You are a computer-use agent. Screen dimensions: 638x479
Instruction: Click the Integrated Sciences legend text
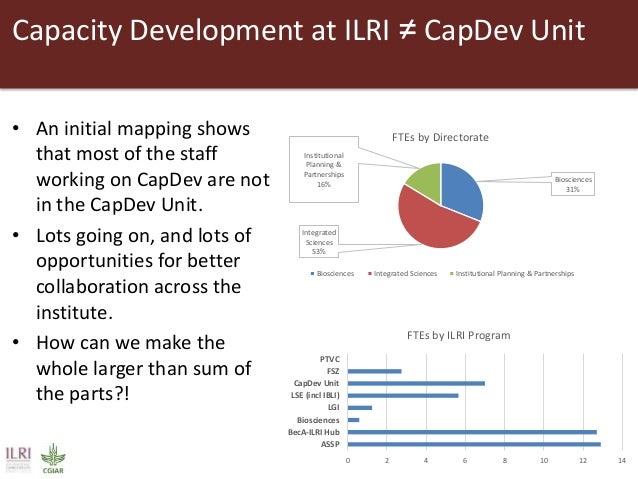click(405, 273)
